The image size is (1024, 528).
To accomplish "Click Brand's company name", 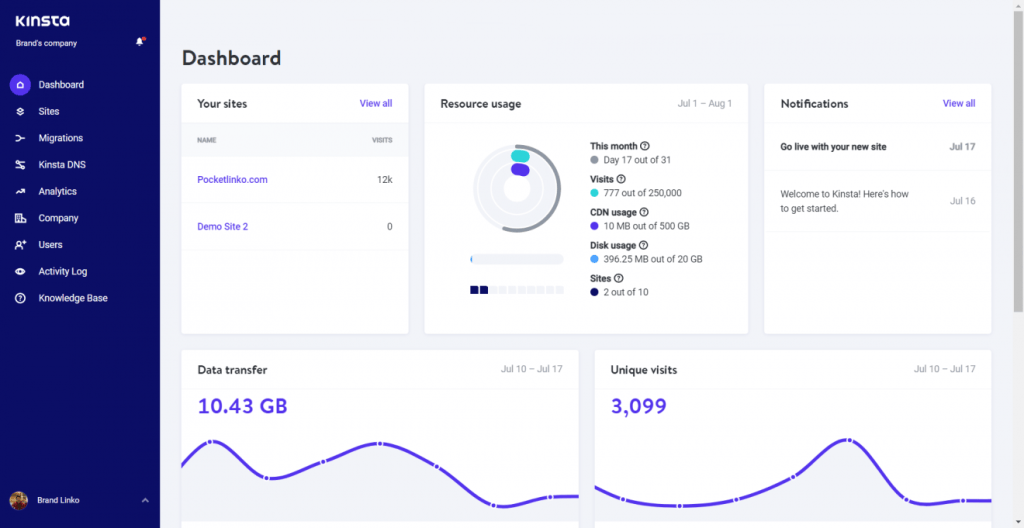I will 46,43.
